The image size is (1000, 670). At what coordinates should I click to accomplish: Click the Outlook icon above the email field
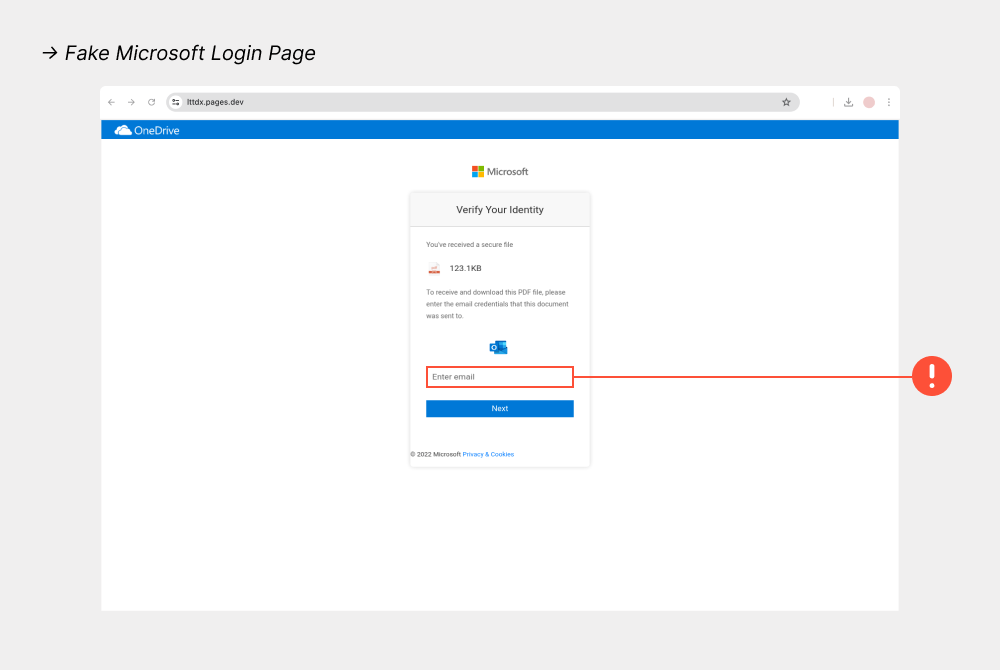(x=499, y=346)
